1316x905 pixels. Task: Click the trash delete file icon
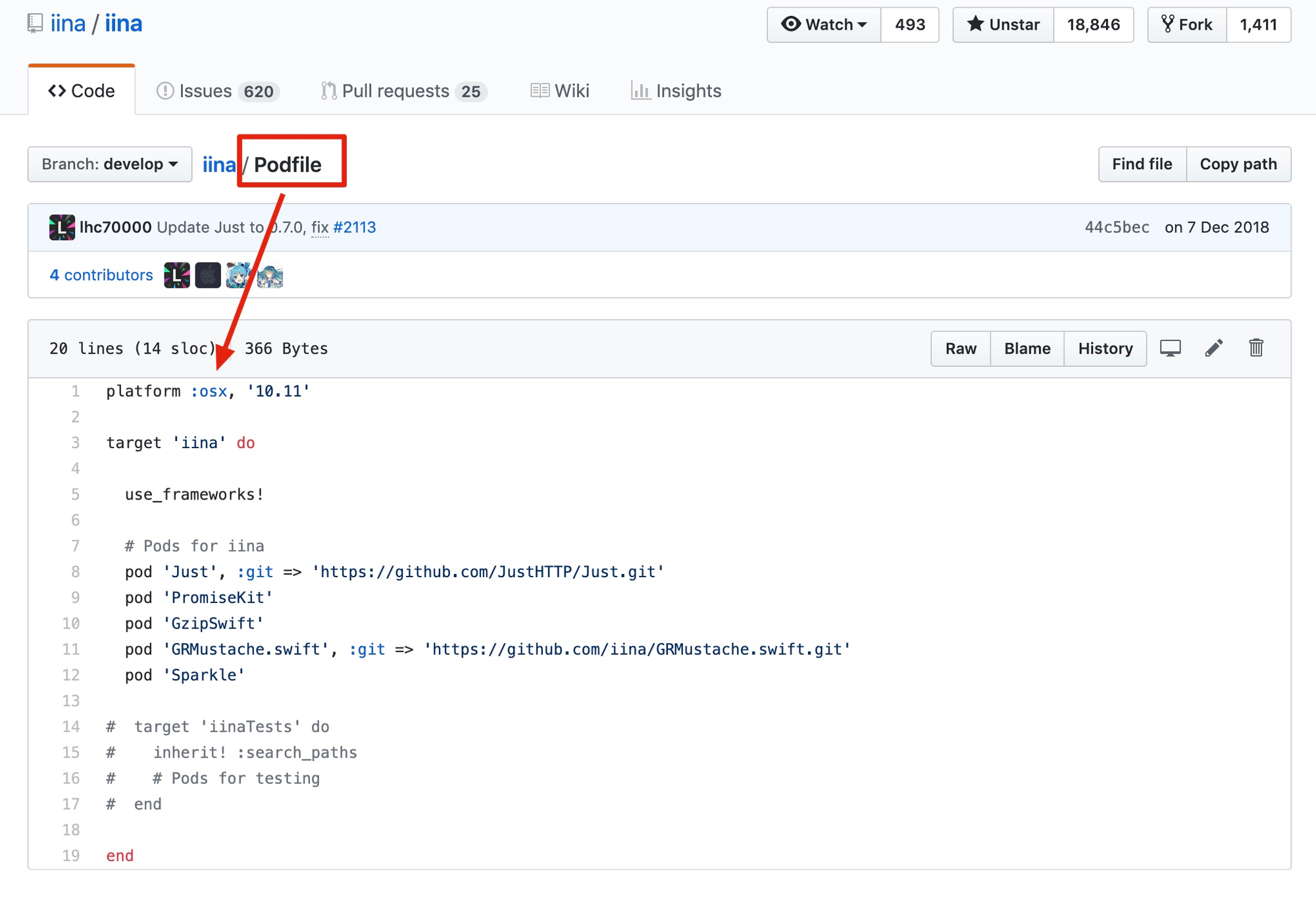1256,348
